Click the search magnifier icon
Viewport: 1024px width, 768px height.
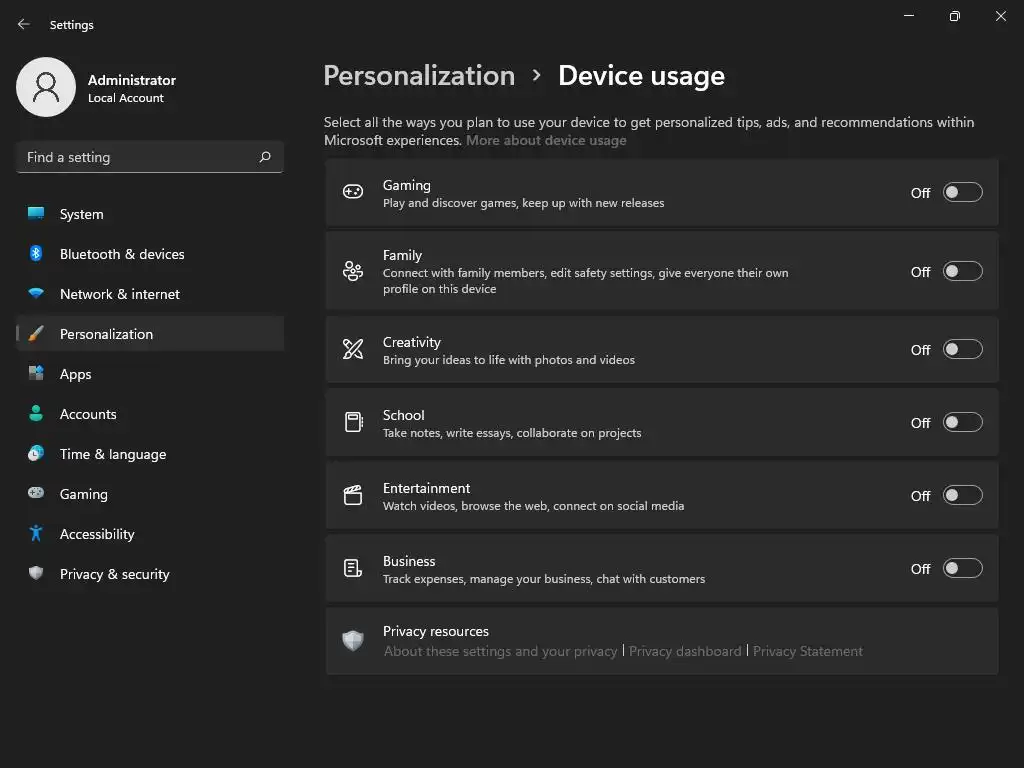265,157
